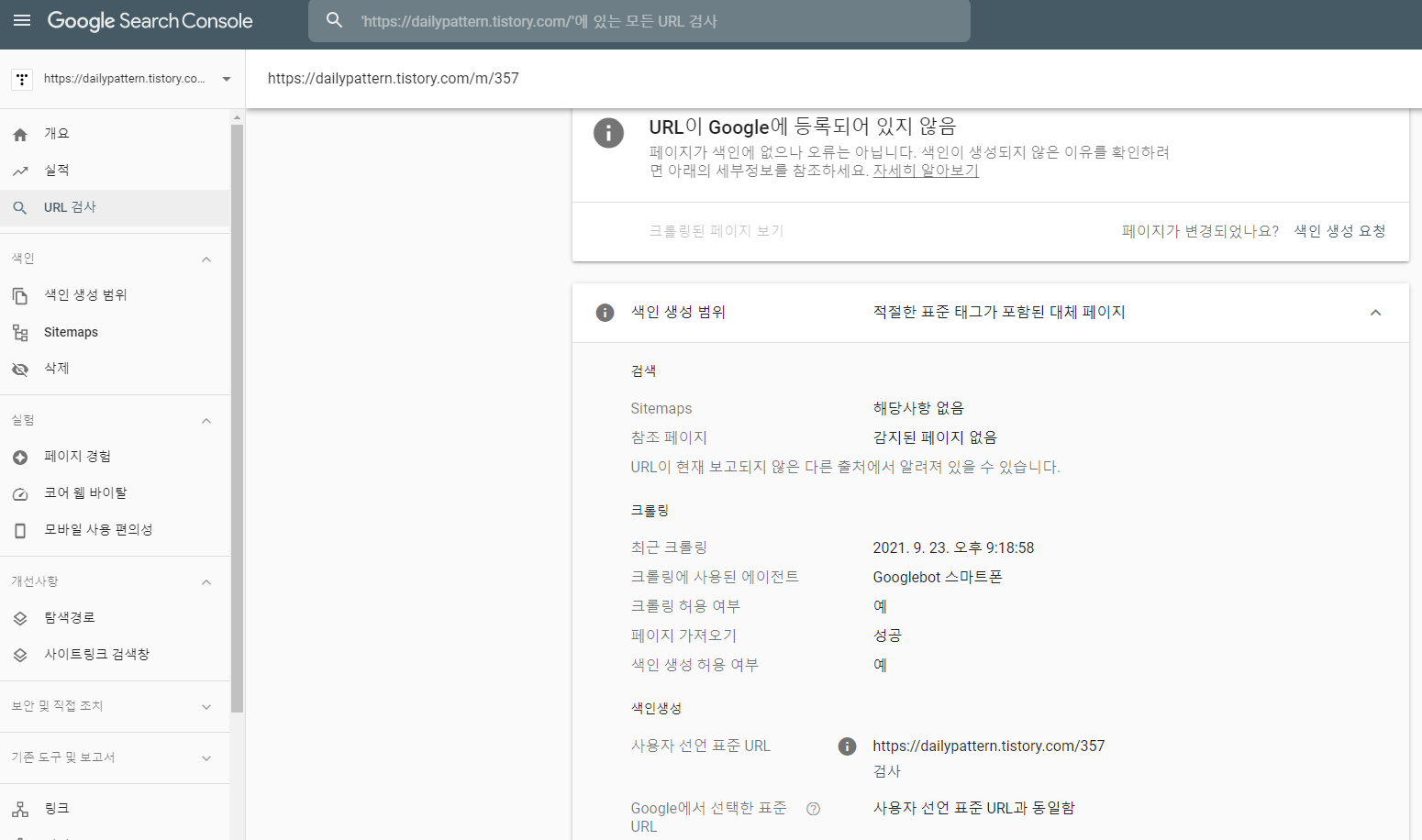Viewport: 1422px width, 840px height.
Task: Click 색인 생성 요청 button
Action: pos(1339,231)
